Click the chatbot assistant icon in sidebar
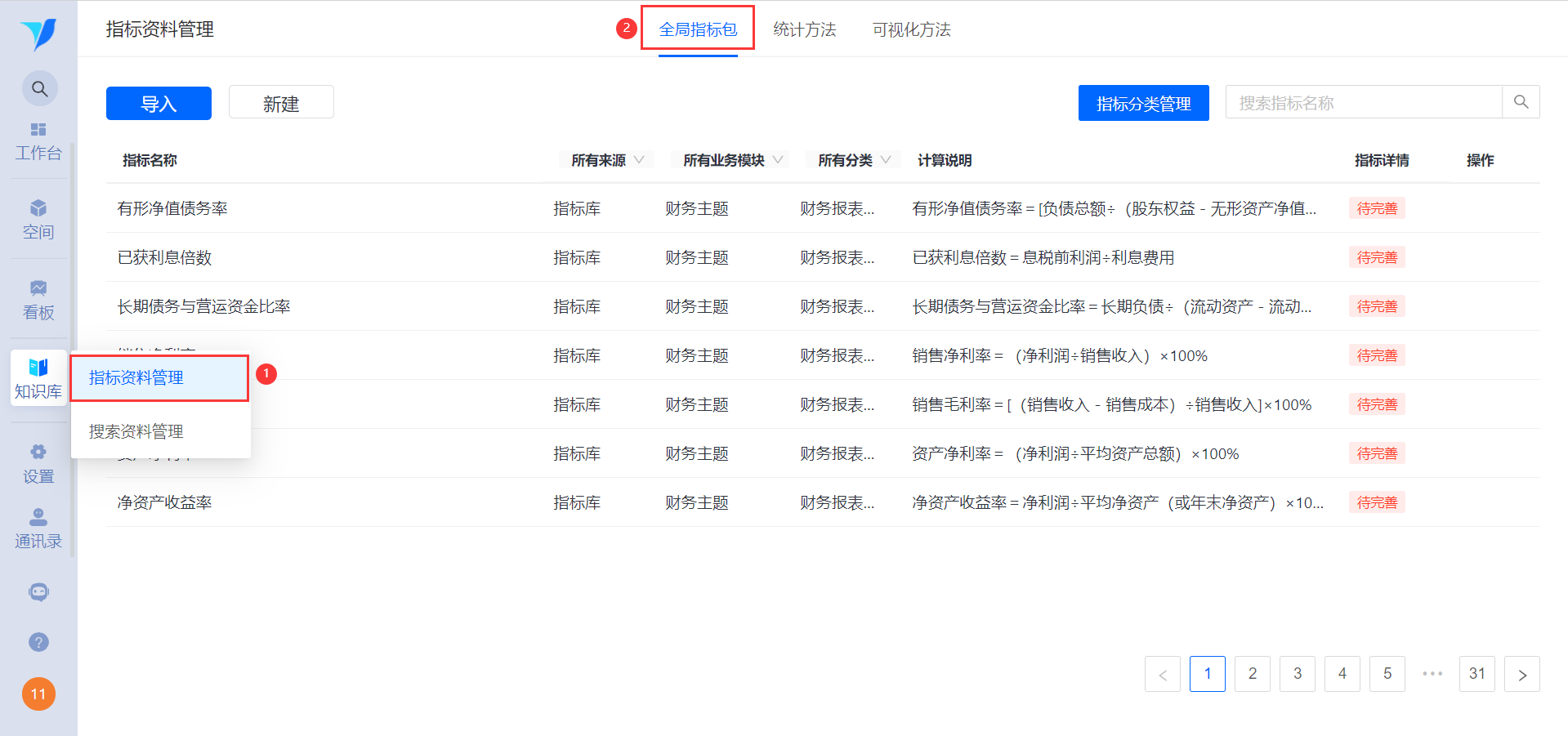This screenshot has width=1568, height=736. pos(38,592)
